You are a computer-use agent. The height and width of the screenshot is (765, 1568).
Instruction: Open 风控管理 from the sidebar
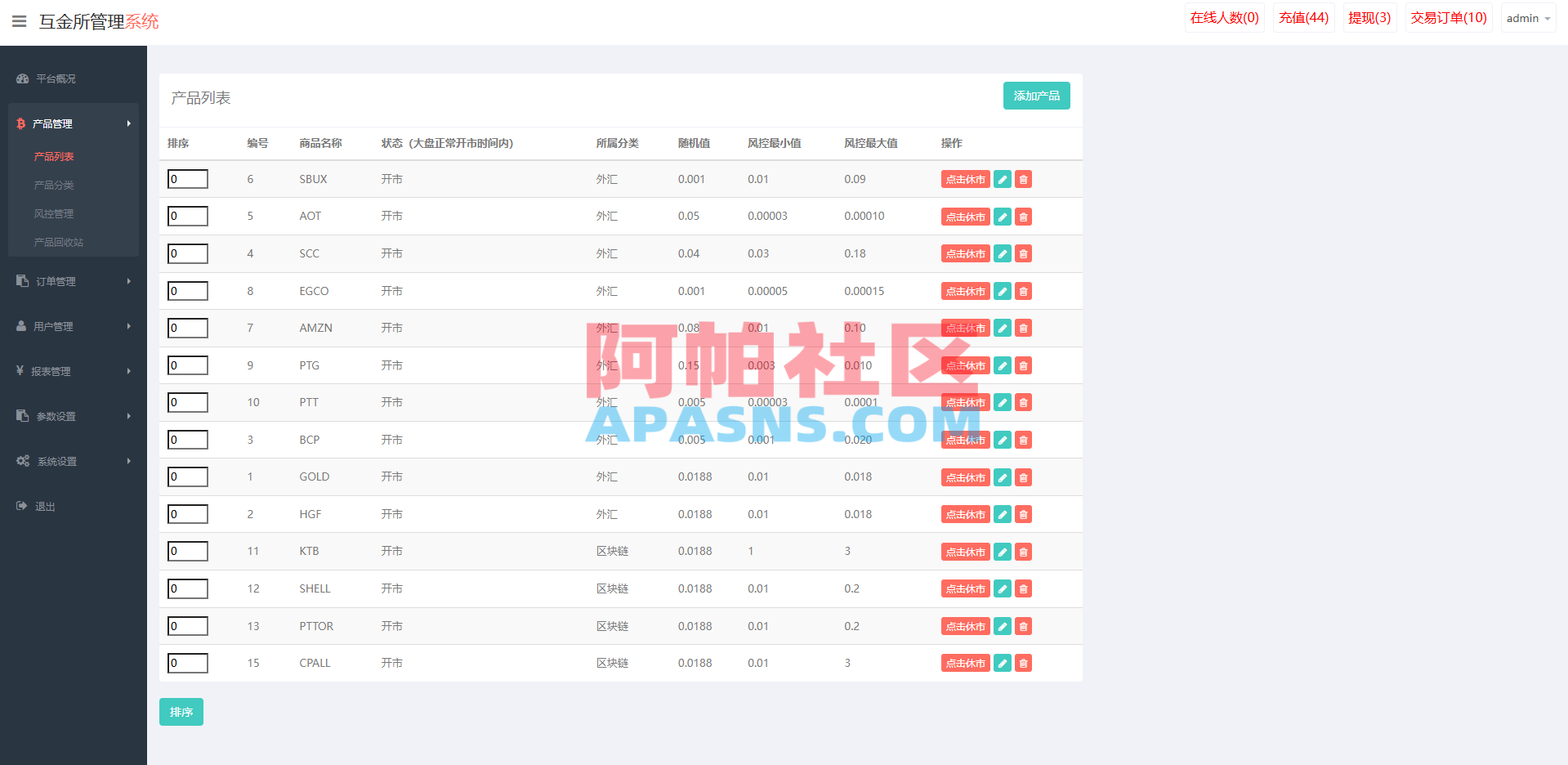click(53, 213)
